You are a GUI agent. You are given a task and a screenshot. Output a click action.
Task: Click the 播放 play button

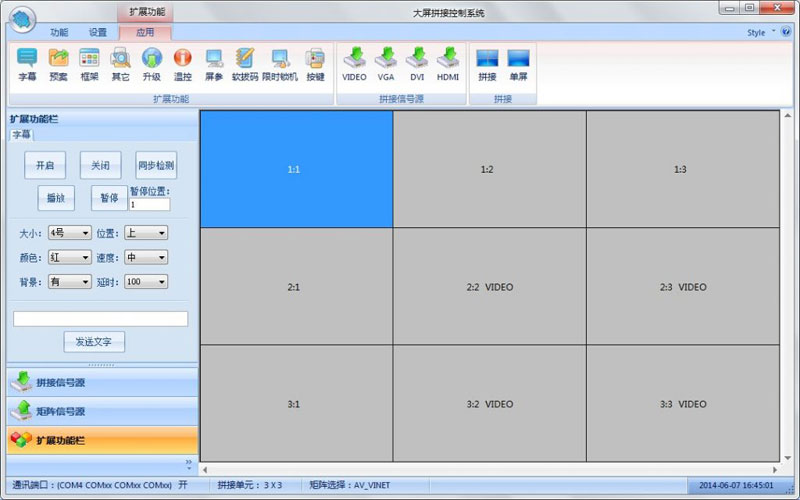coord(56,198)
